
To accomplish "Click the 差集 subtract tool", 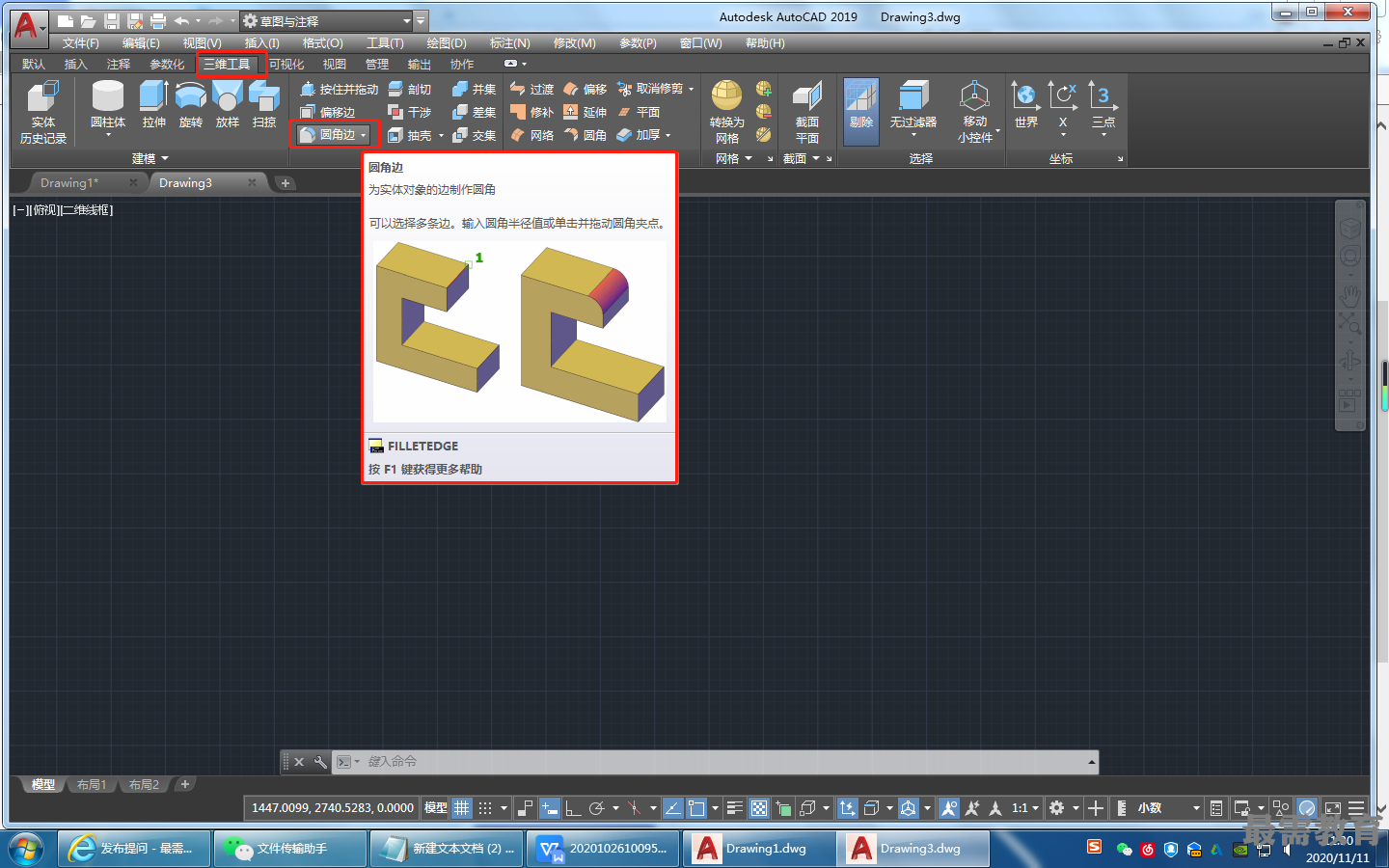I will point(475,112).
